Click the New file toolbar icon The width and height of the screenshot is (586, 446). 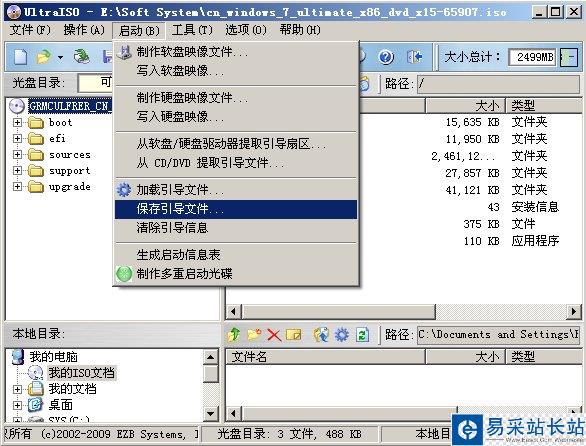21,57
